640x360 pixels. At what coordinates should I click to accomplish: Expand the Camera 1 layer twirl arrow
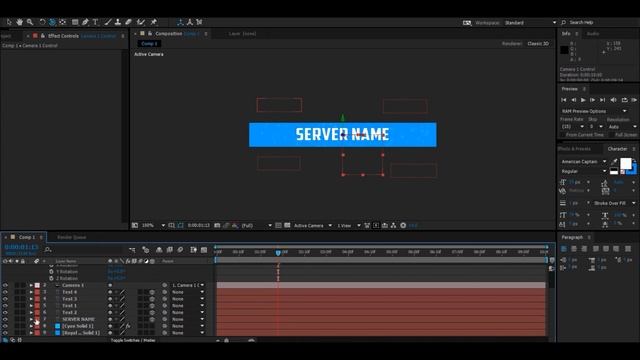(31, 285)
